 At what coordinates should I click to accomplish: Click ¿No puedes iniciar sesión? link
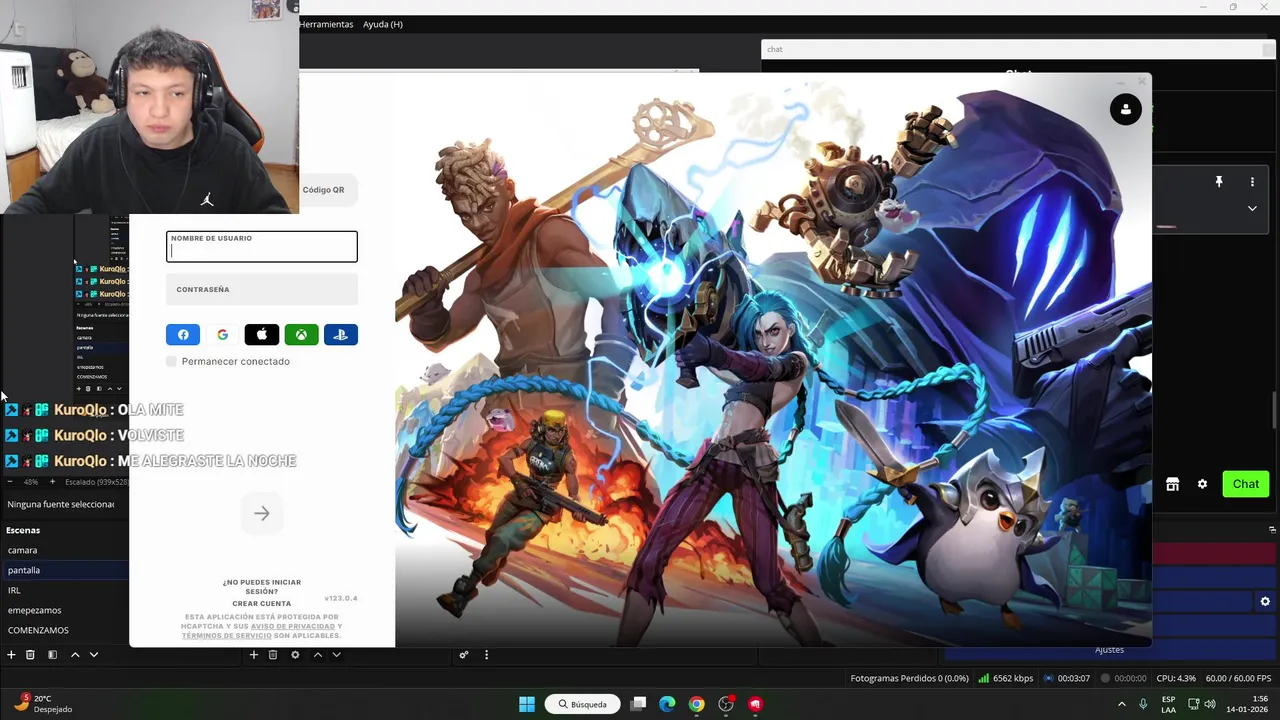click(262, 587)
